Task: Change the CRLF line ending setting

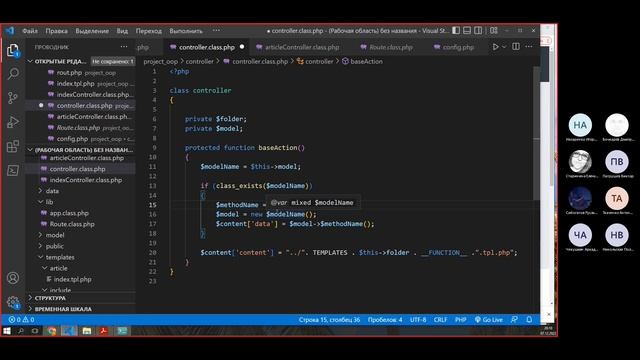Action: point(440,320)
